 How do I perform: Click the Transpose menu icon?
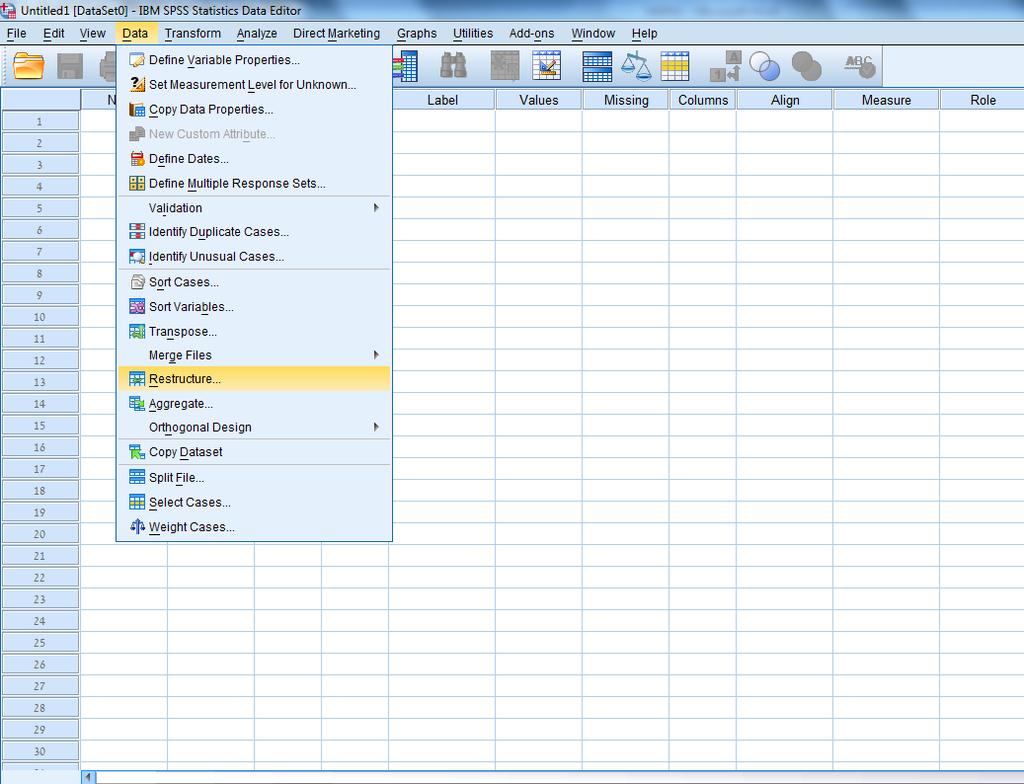pos(136,331)
